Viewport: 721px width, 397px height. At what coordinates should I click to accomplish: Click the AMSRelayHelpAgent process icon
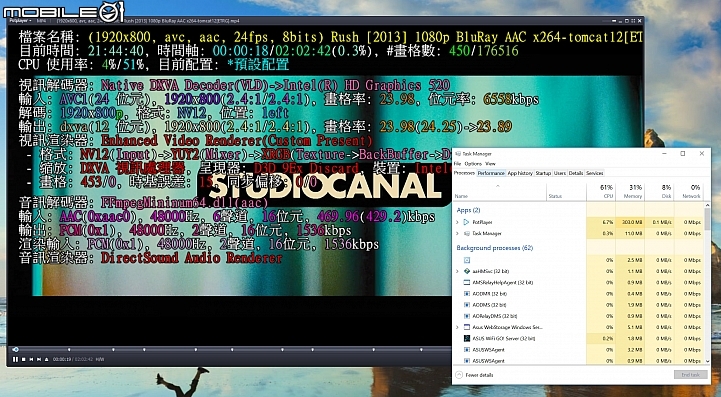tap(467, 282)
